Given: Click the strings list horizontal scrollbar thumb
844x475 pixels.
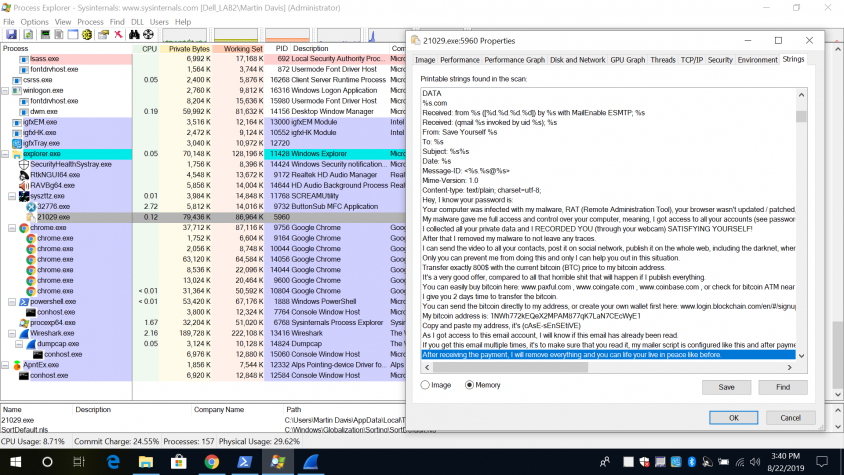Looking at the screenshot, I should coord(510,367).
